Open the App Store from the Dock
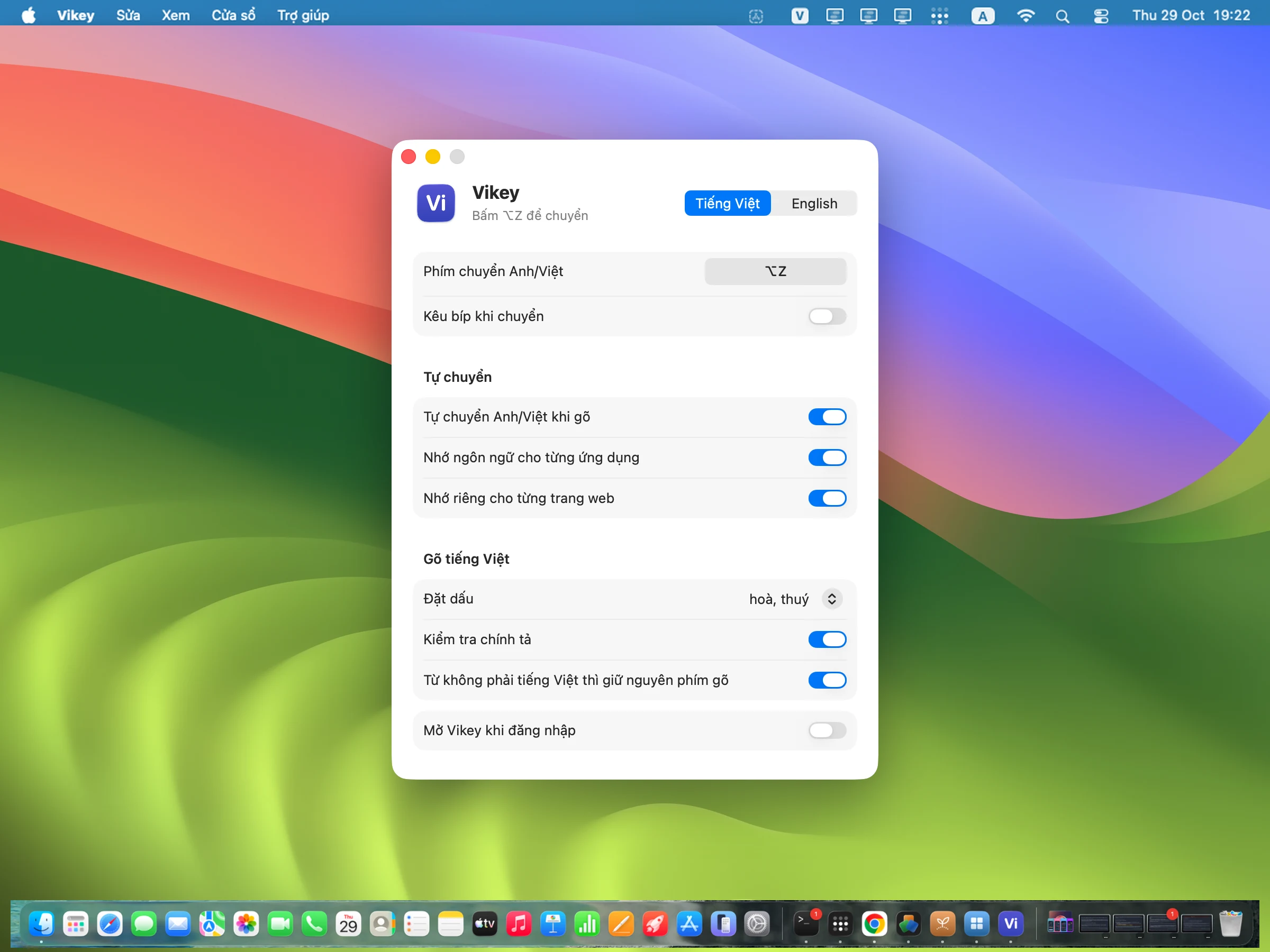Viewport: 1270px width, 952px height. (688, 924)
